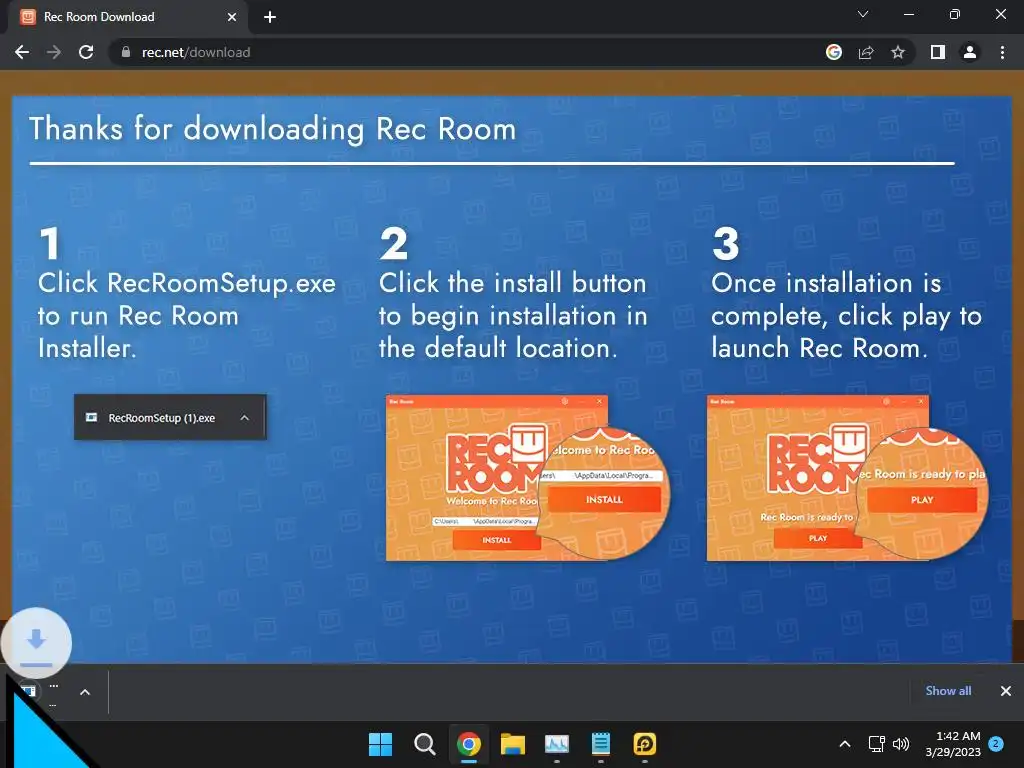Image resolution: width=1024 pixels, height=768 pixels.
Task: Click the 'Thanks for downloading Rec Room' heading
Action: coord(272,129)
